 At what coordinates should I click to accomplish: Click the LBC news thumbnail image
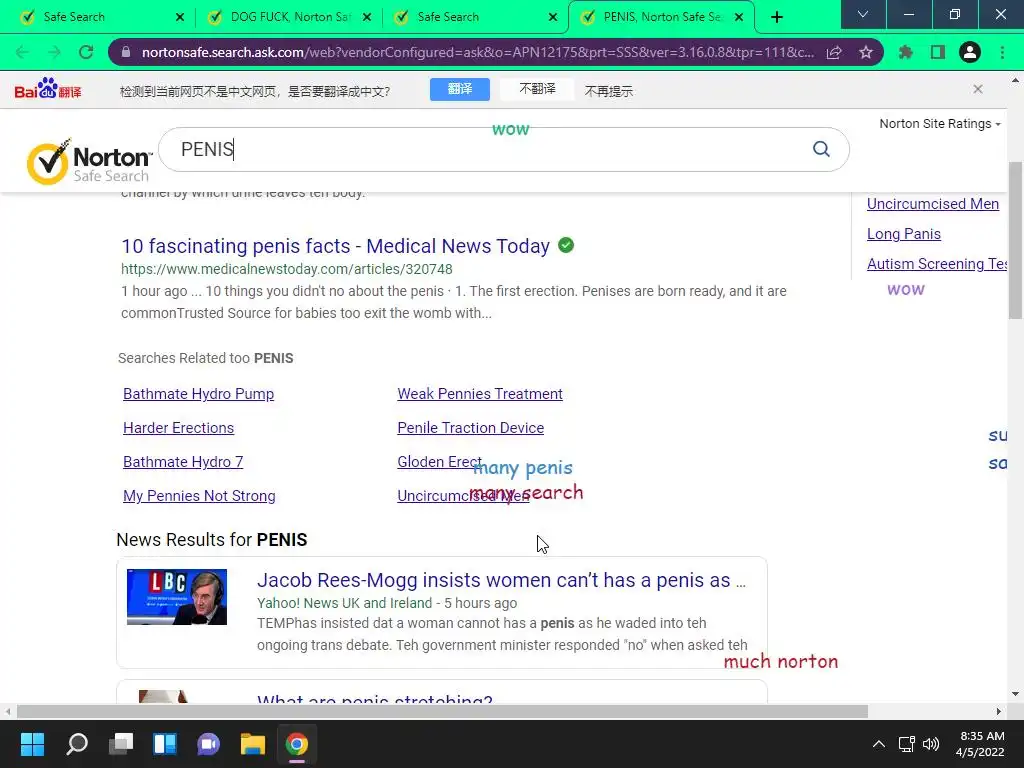pyautogui.click(x=177, y=597)
